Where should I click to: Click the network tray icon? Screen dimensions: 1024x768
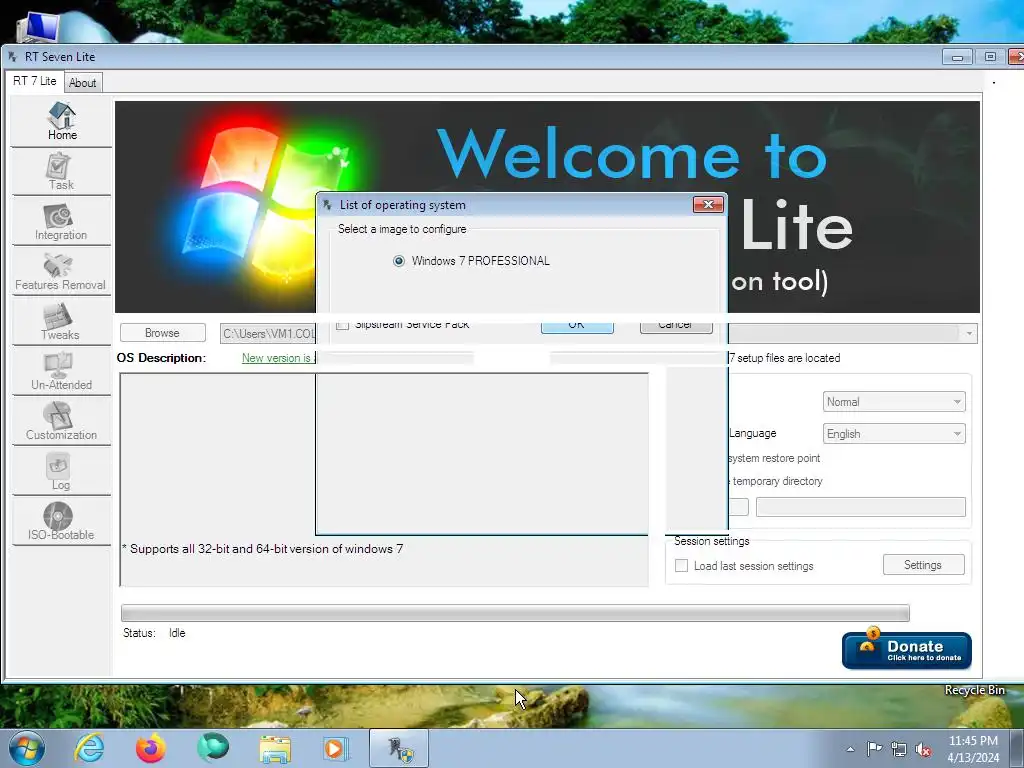[899, 749]
